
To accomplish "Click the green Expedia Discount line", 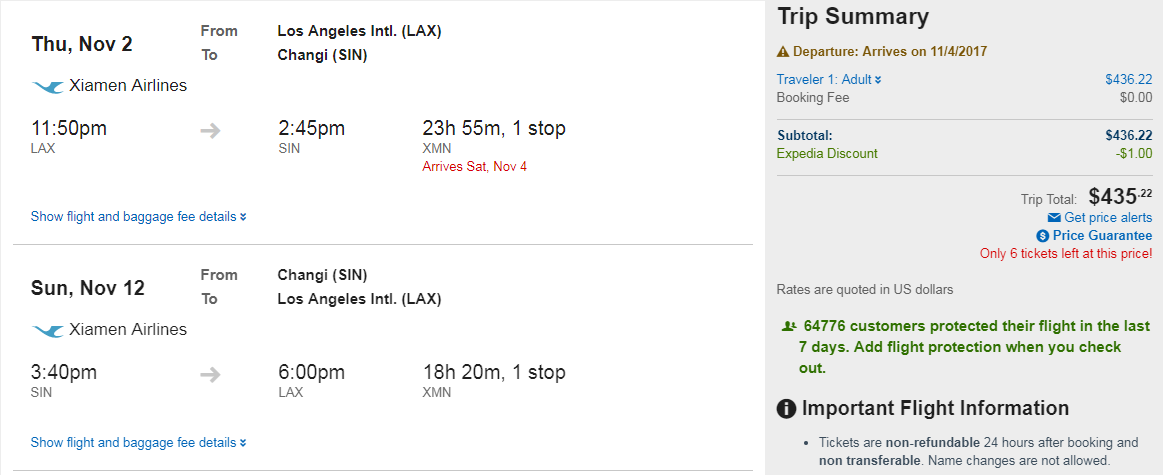I will coord(827,154).
